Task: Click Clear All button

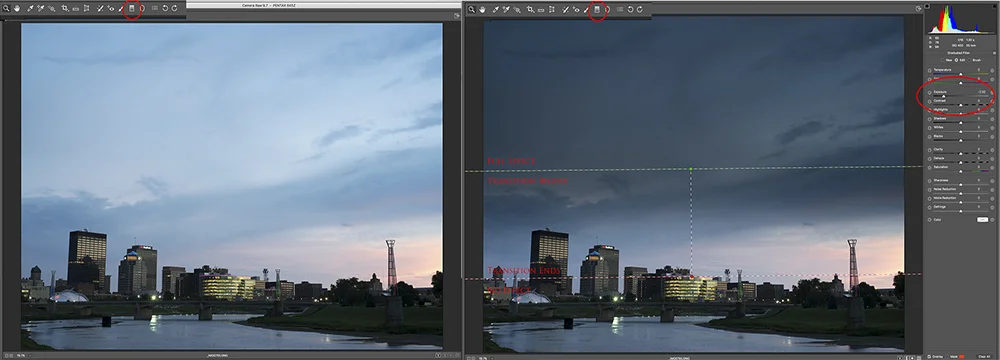Action: coord(985,356)
